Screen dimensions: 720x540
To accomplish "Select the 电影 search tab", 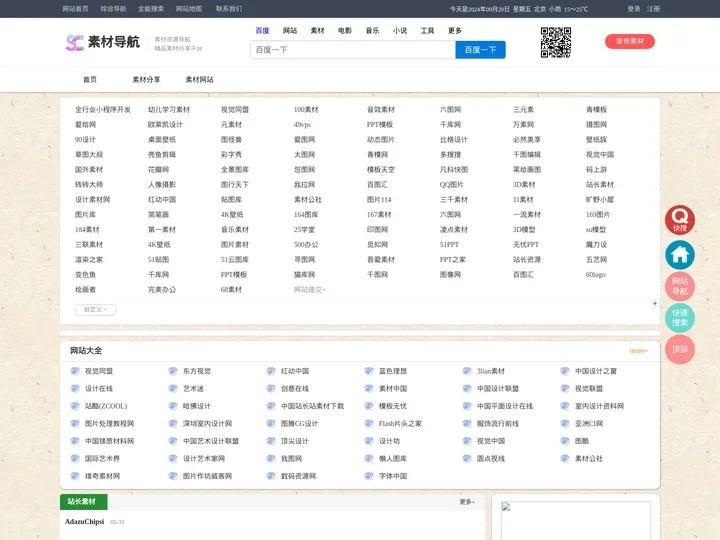I will (345, 31).
